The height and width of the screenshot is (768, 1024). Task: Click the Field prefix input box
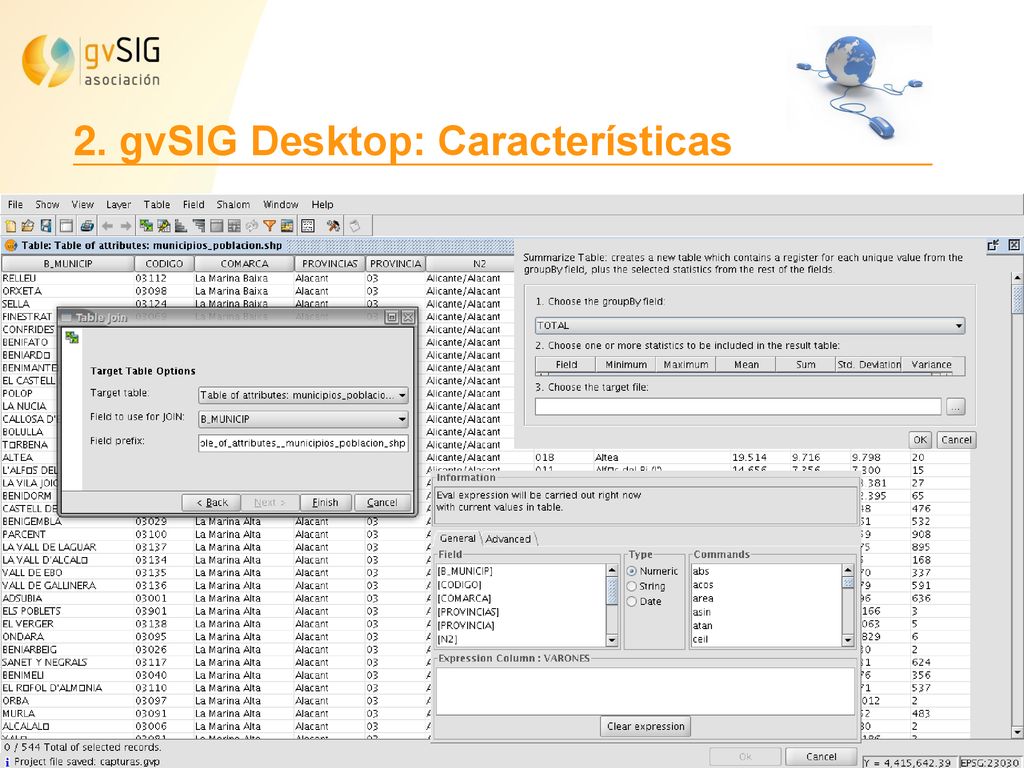pos(303,443)
